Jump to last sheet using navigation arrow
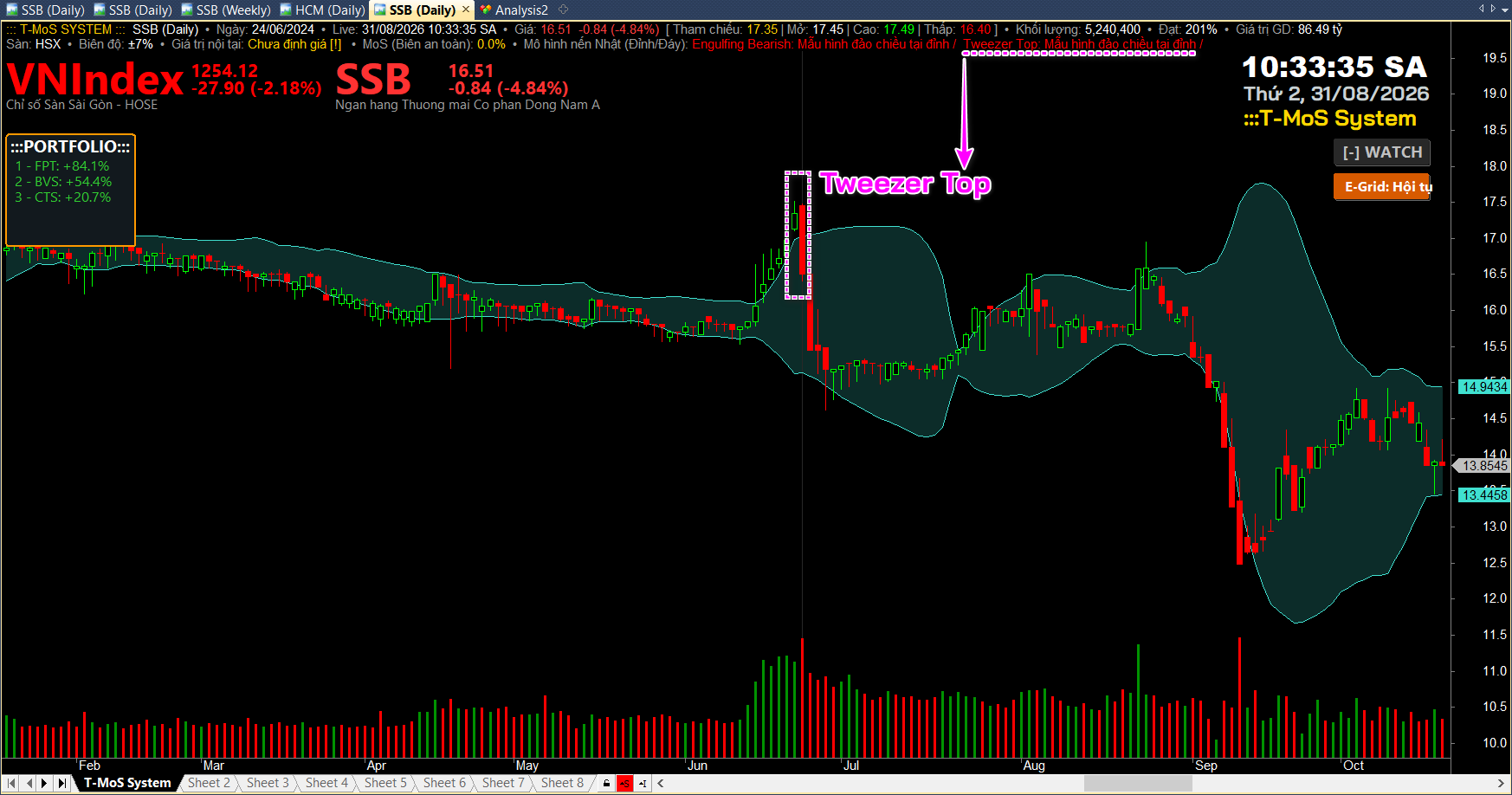Screen dimensions: 1512x795 pos(61,783)
